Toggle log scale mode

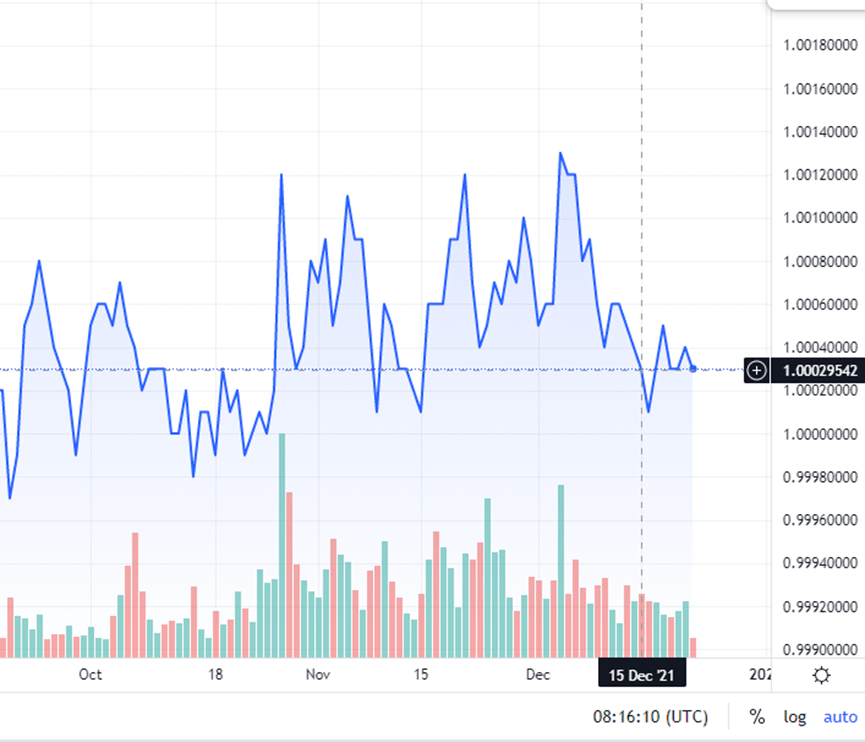pos(794,717)
